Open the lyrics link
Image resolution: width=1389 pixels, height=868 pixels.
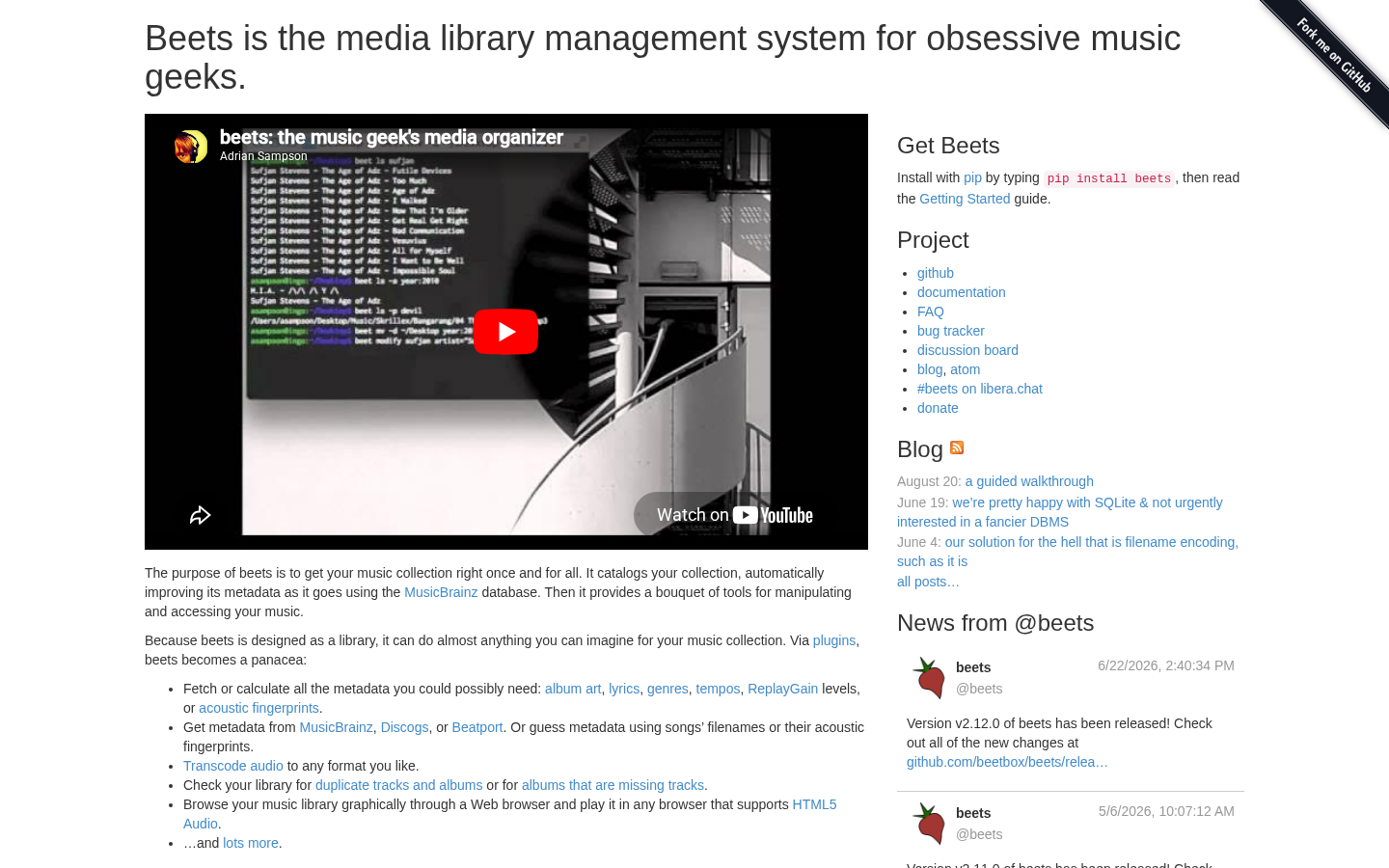click(624, 689)
